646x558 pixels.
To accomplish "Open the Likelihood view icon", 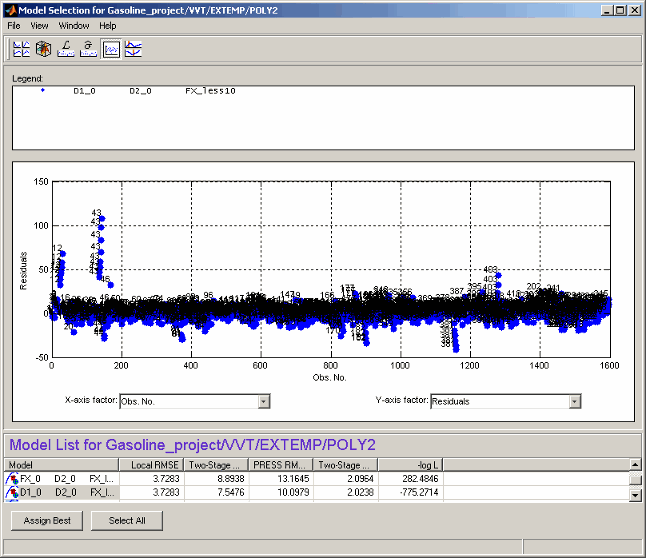I will click(66, 48).
